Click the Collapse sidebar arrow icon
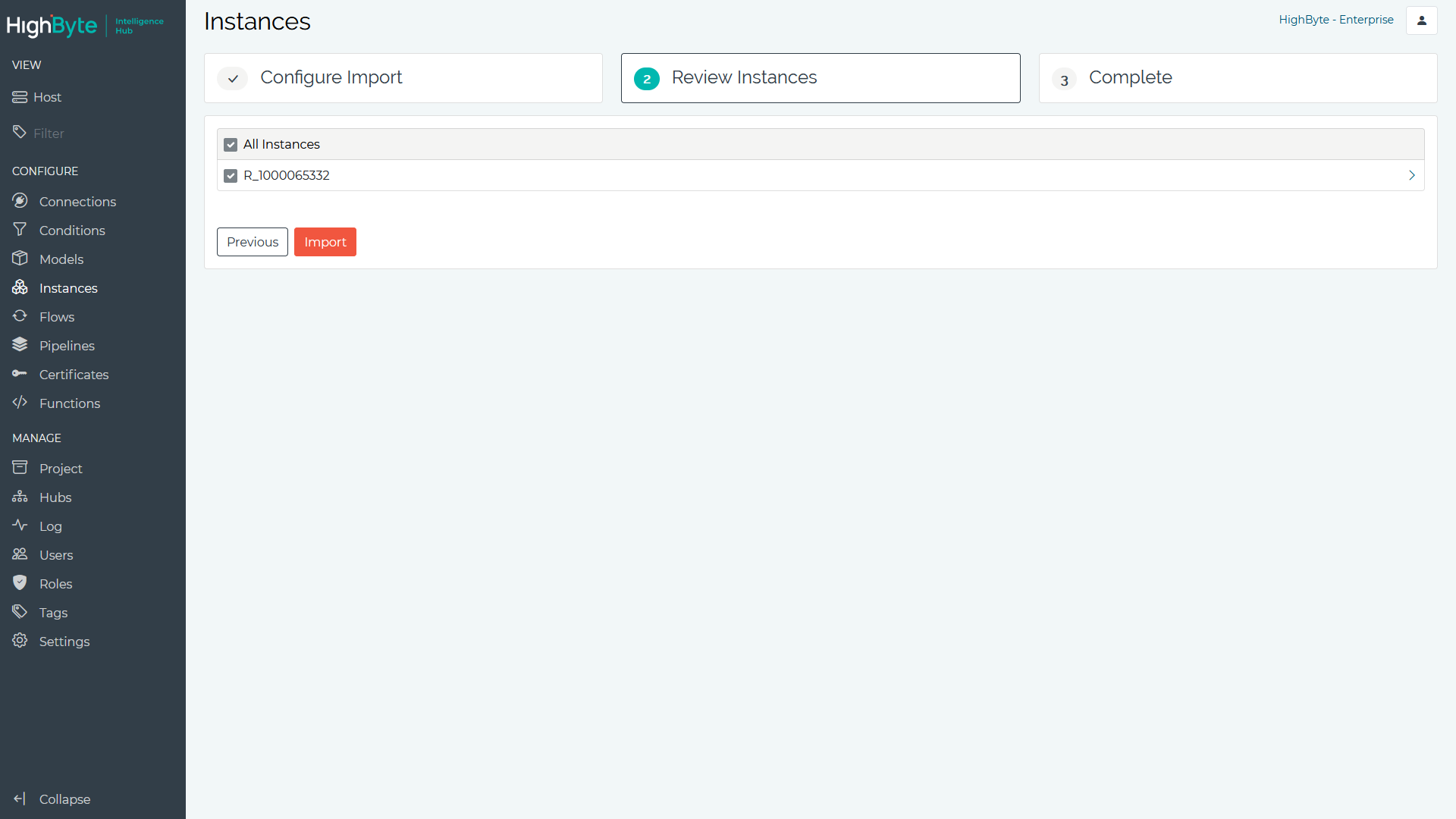This screenshot has height=819, width=1456. point(20,799)
